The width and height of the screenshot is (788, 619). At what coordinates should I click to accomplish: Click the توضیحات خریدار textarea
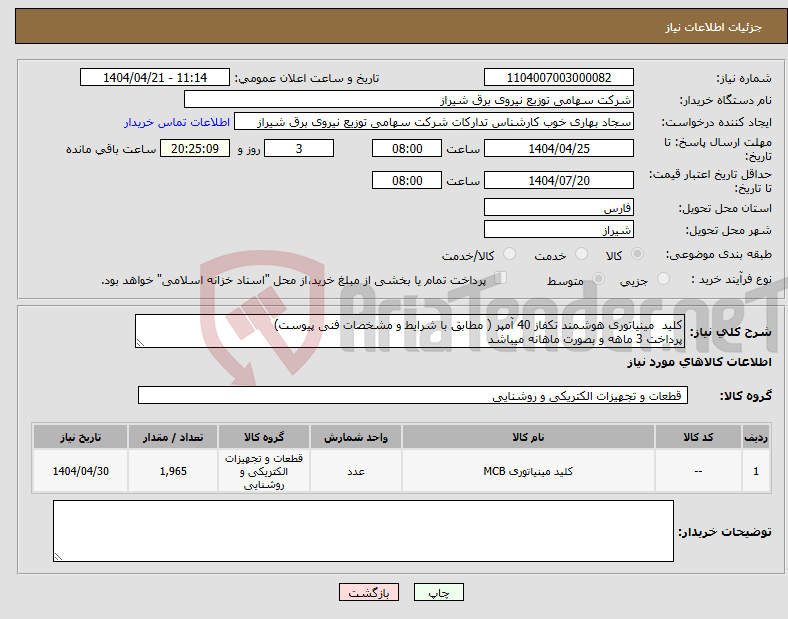click(x=363, y=531)
